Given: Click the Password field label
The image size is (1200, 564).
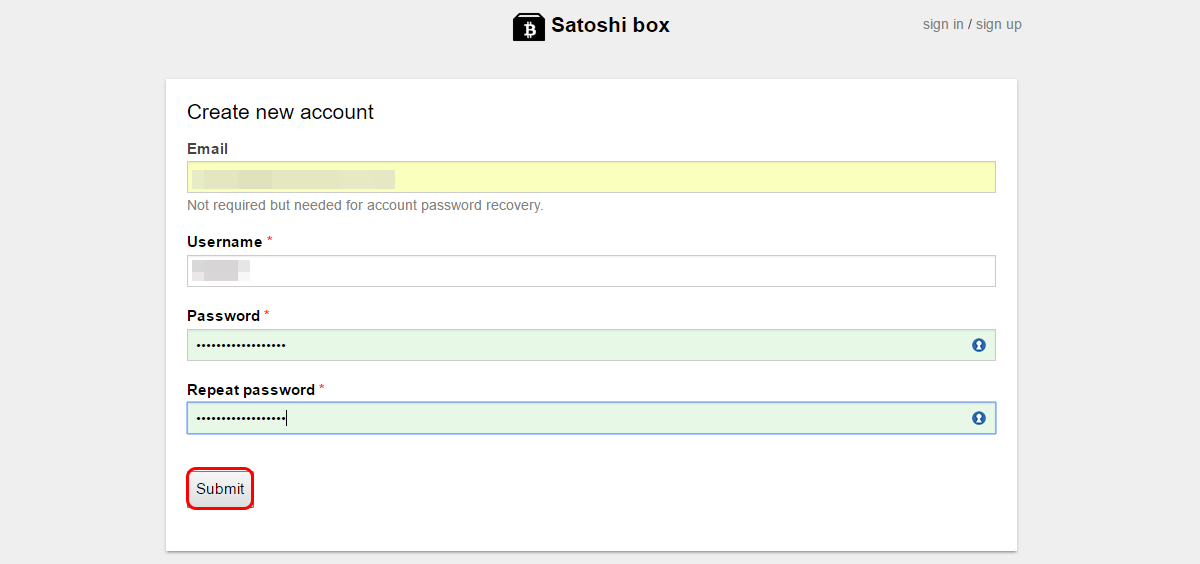Looking at the screenshot, I should point(223,316).
